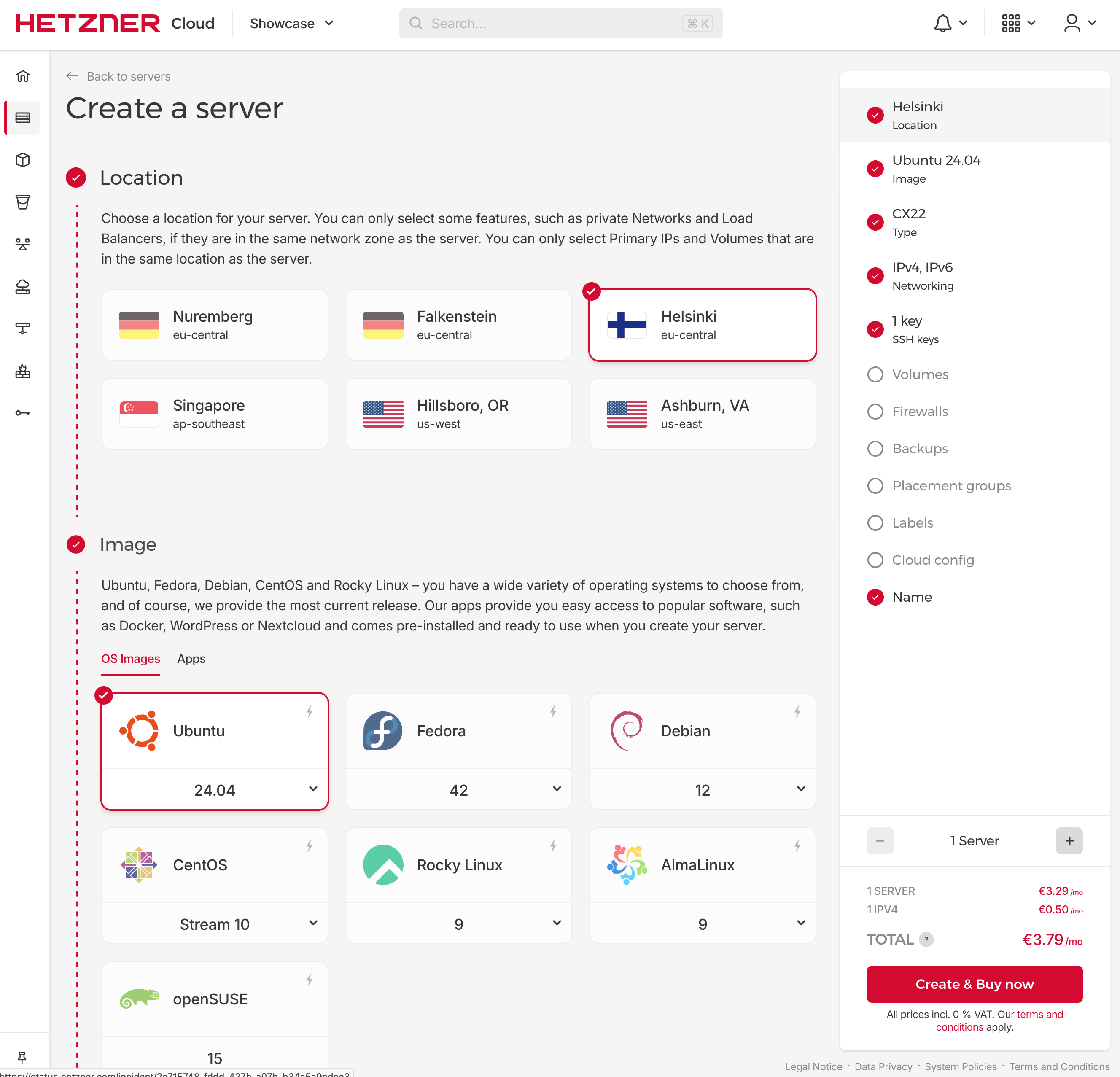Open the user account menu
Viewport: 1120px width, 1077px height.
[1080, 24]
